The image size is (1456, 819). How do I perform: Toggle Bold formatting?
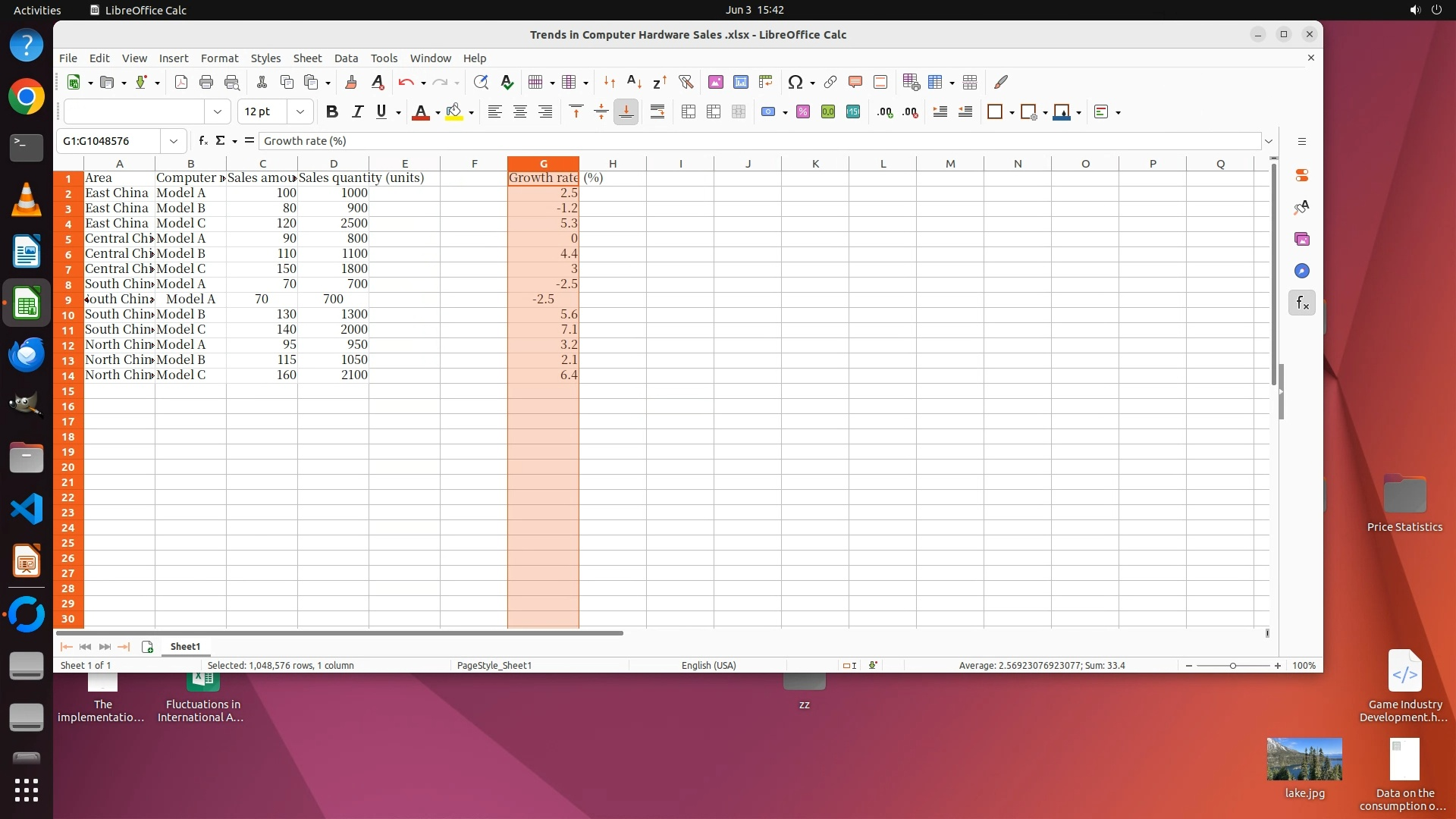click(x=331, y=112)
